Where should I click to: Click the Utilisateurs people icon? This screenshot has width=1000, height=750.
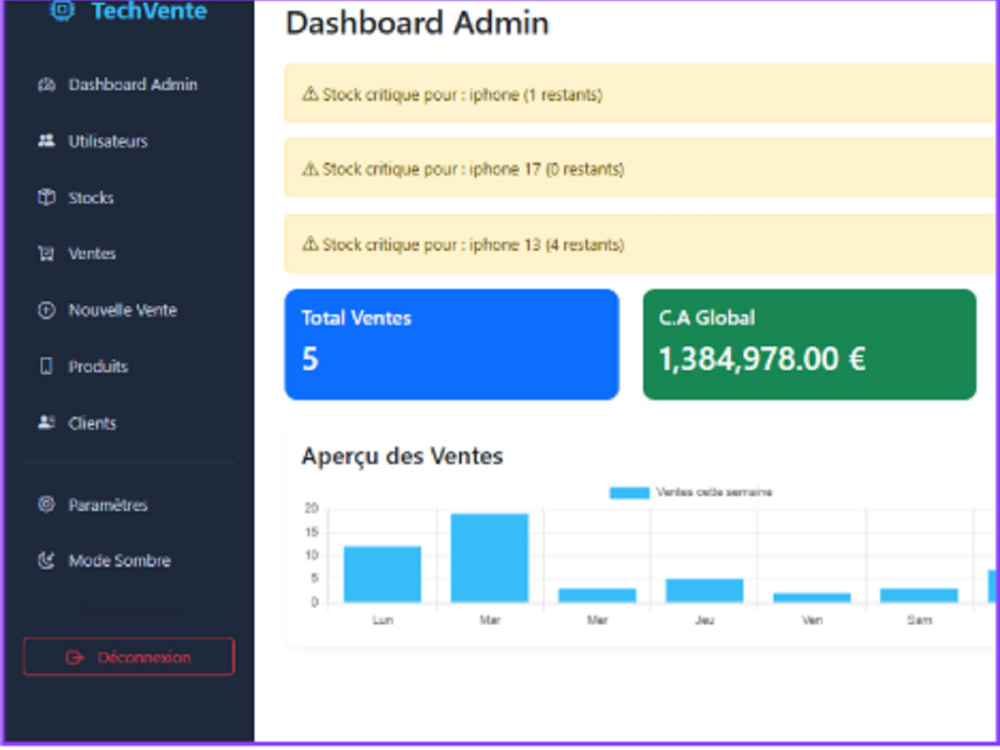coord(47,141)
